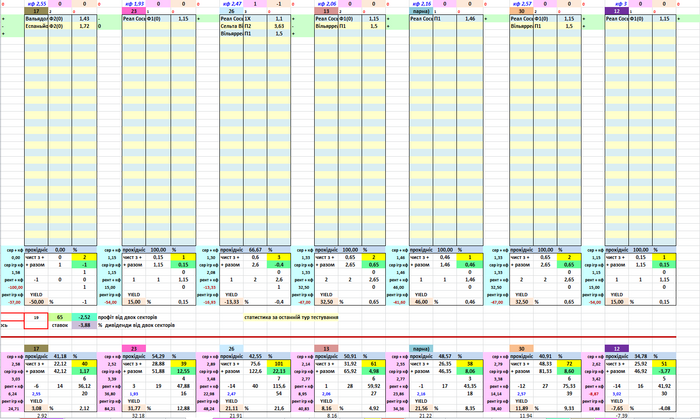Screen dimensions: 700x419
Task: Click the прохідність value '50,91'
Action: [350, 357]
